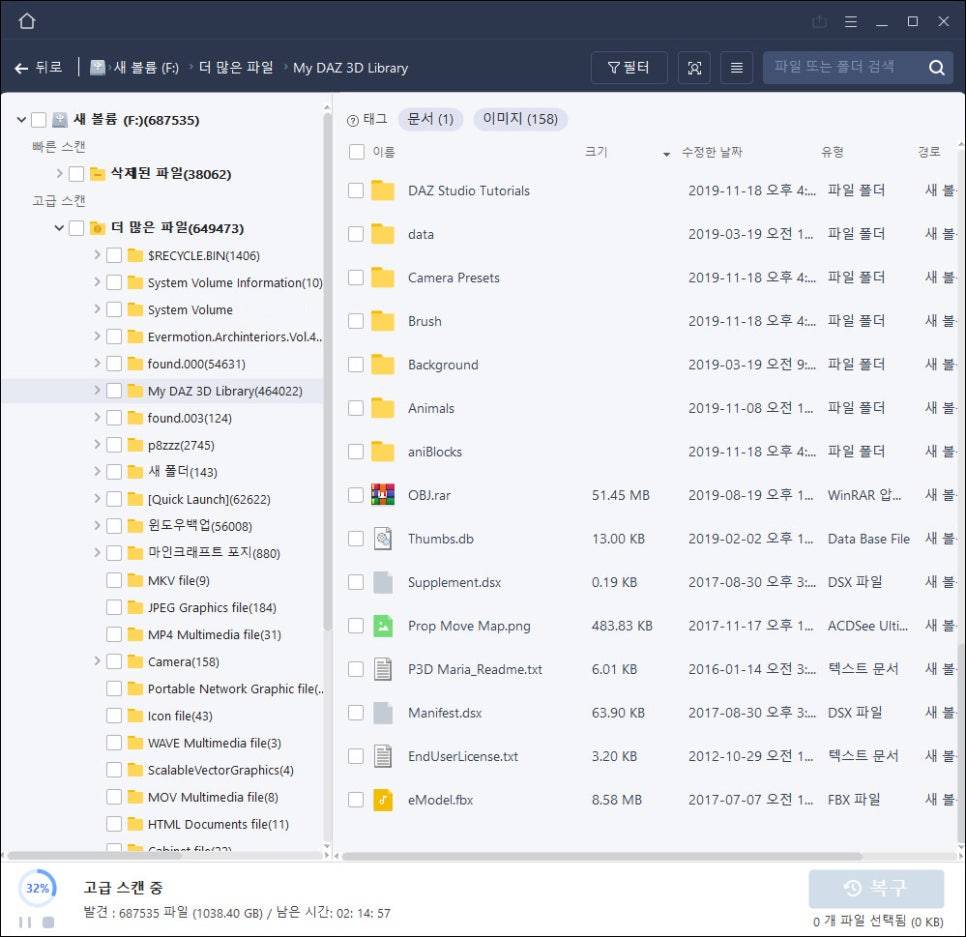Click the 복구 recover button

876,888
